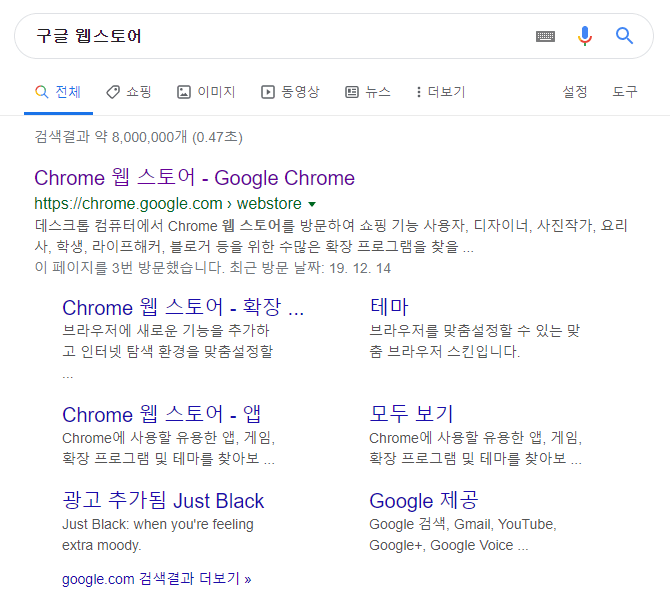Screen dimensions: 670x603
Task: Start voice search with the microphone
Action: point(585,36)
